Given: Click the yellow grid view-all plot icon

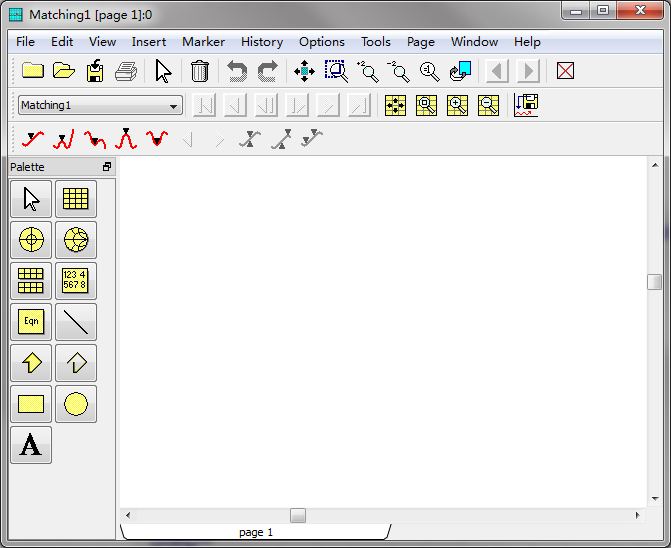Looking at the screenshot, I should [395, 105].
